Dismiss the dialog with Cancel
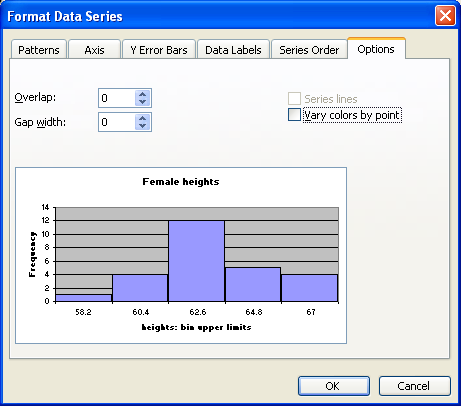The height and width of the screenshot is (406, 461). (414, 386)
